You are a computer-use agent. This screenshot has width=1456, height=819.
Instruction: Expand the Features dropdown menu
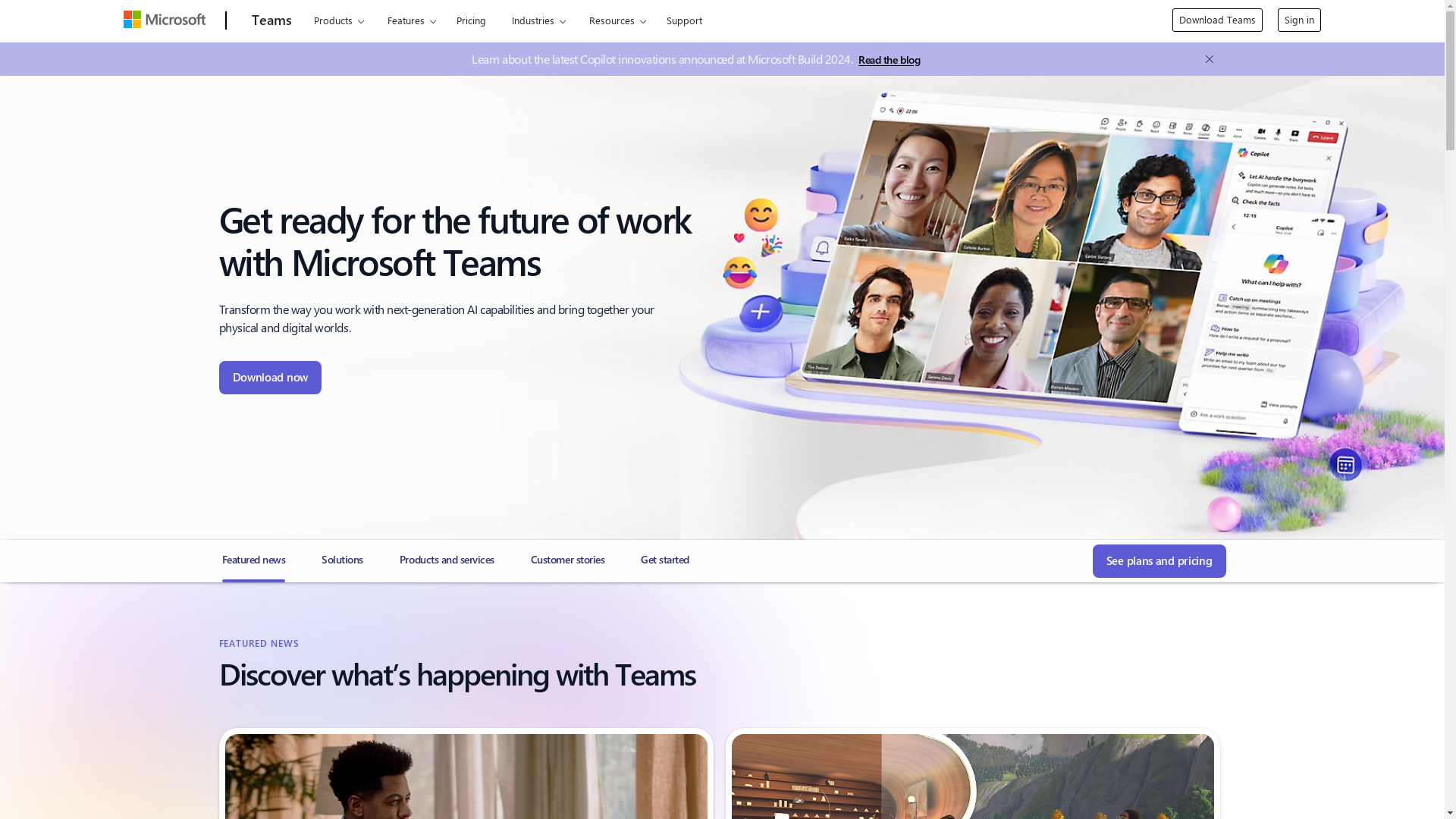(x=411, y=20)
